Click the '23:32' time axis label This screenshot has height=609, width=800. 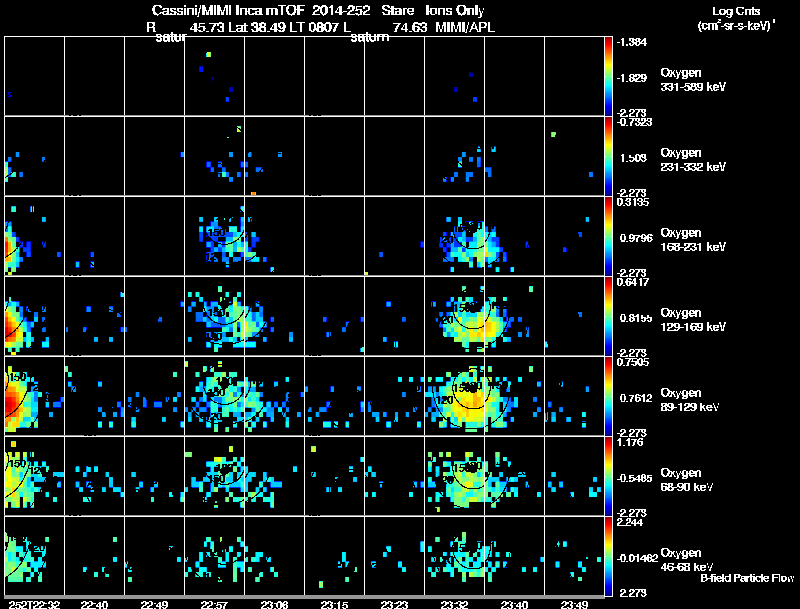pyautogui.click(x=454, y=604)
